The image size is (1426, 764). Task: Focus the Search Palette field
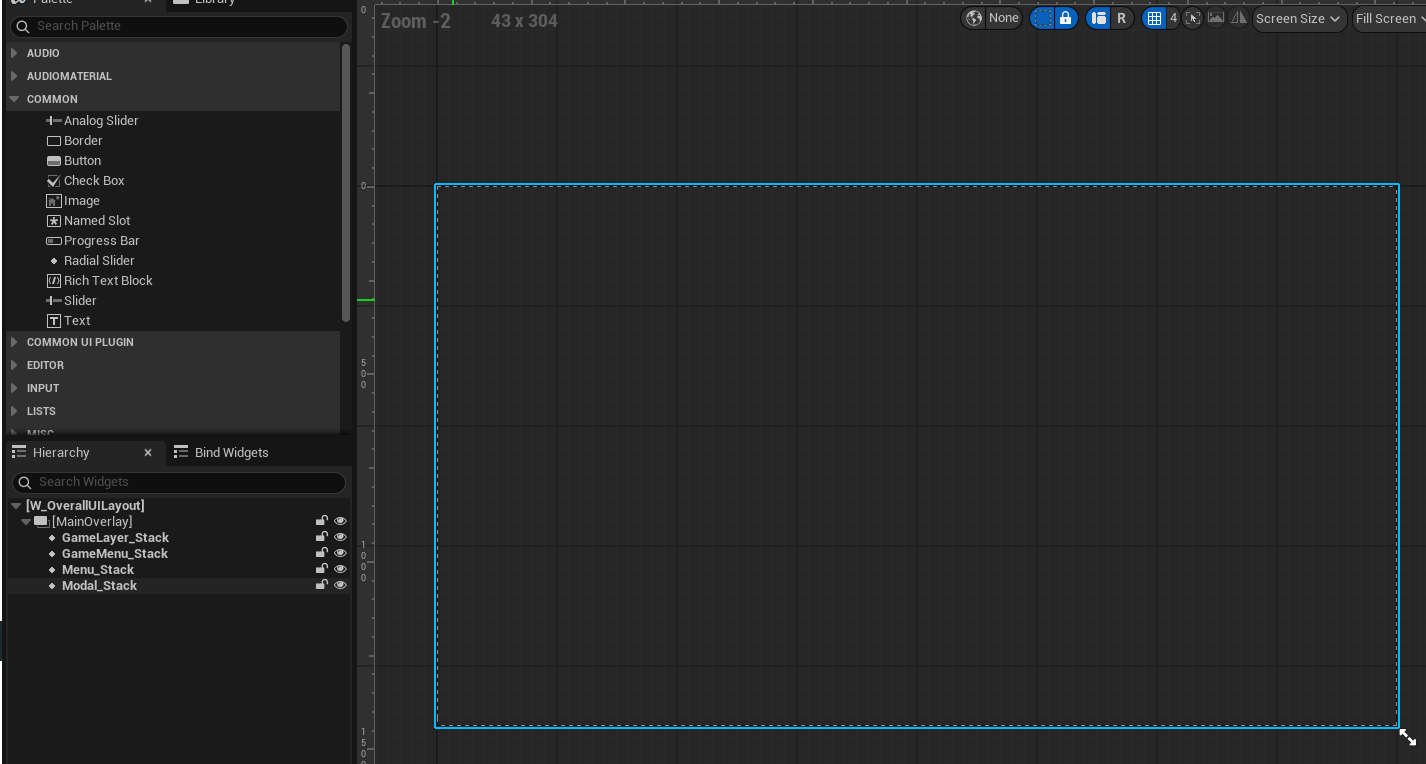coord(180,25)
